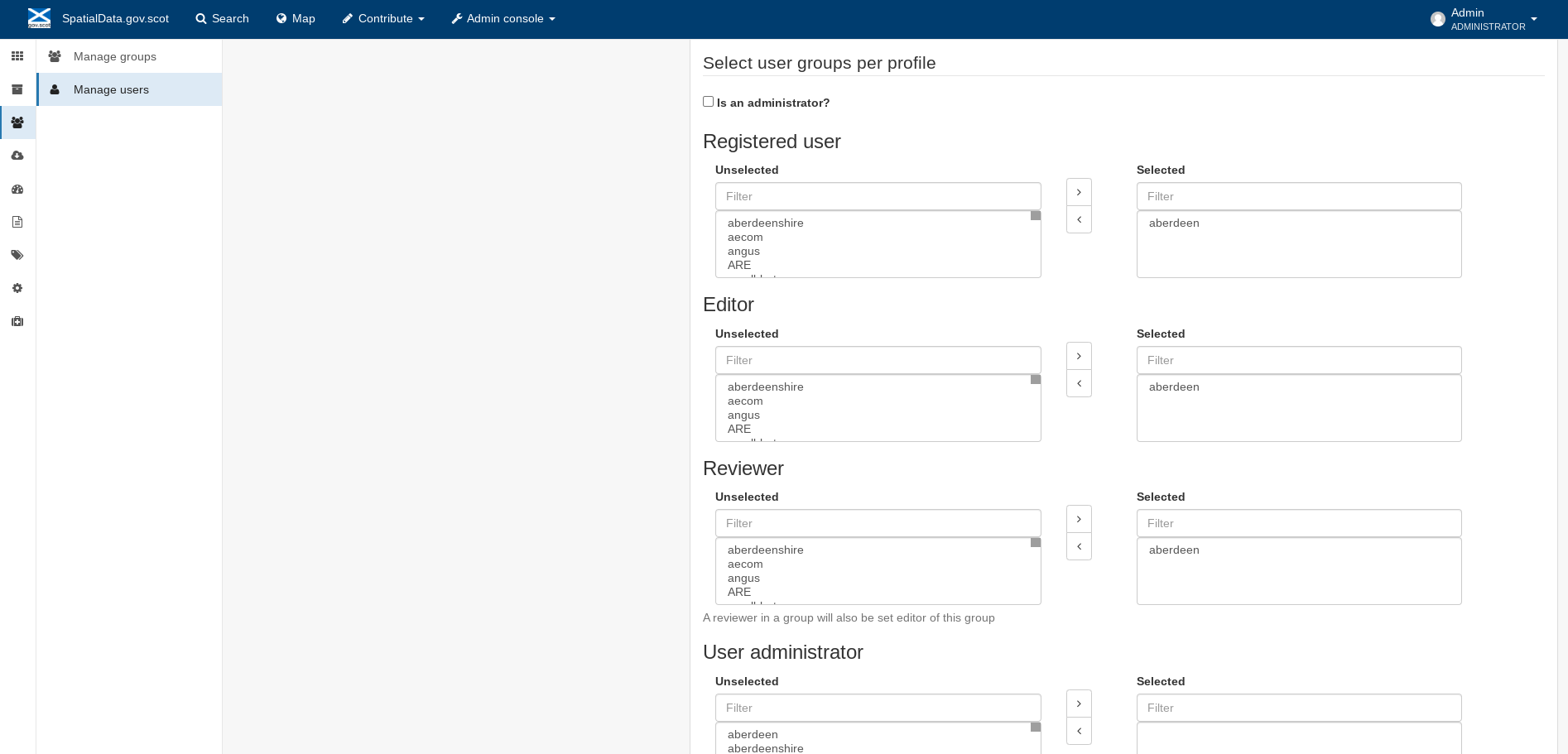Viewport: 1568px width, 754px height.
Task: Open the Map menu item
Action: (x=296, y=18)
